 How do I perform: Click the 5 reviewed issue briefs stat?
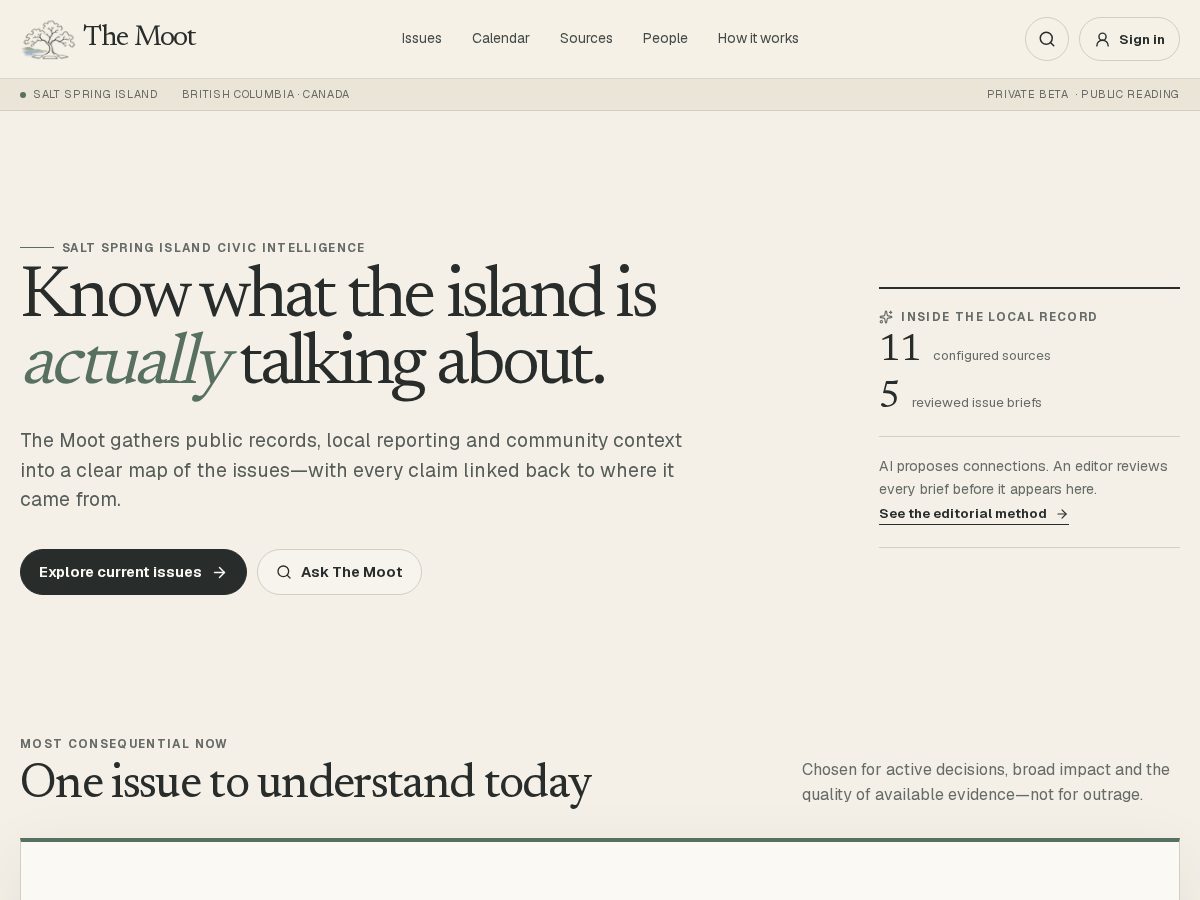[x=960, y=396]
